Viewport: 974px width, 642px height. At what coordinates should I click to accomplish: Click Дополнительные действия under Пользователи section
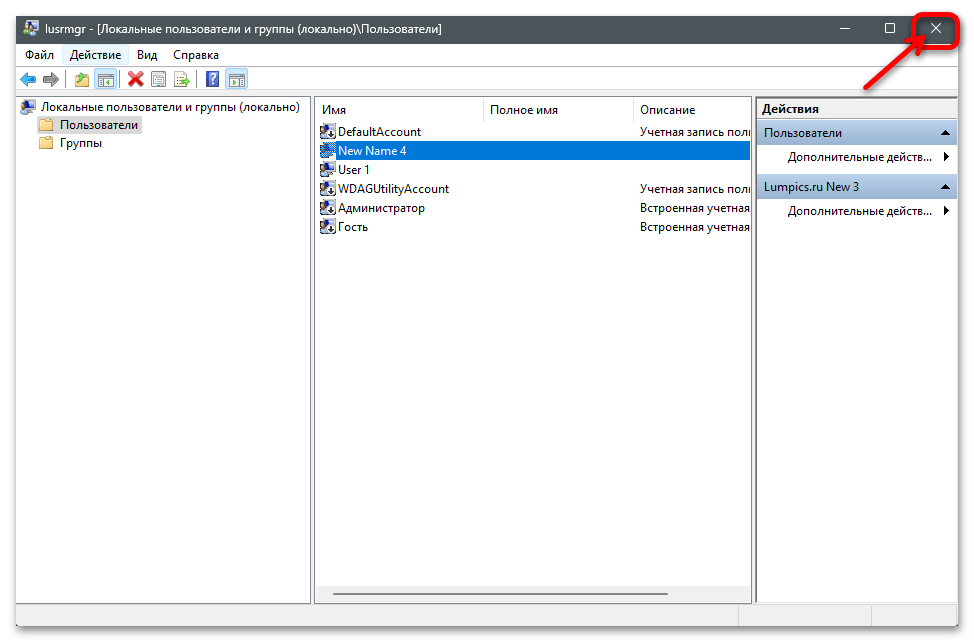click(860, 157)
